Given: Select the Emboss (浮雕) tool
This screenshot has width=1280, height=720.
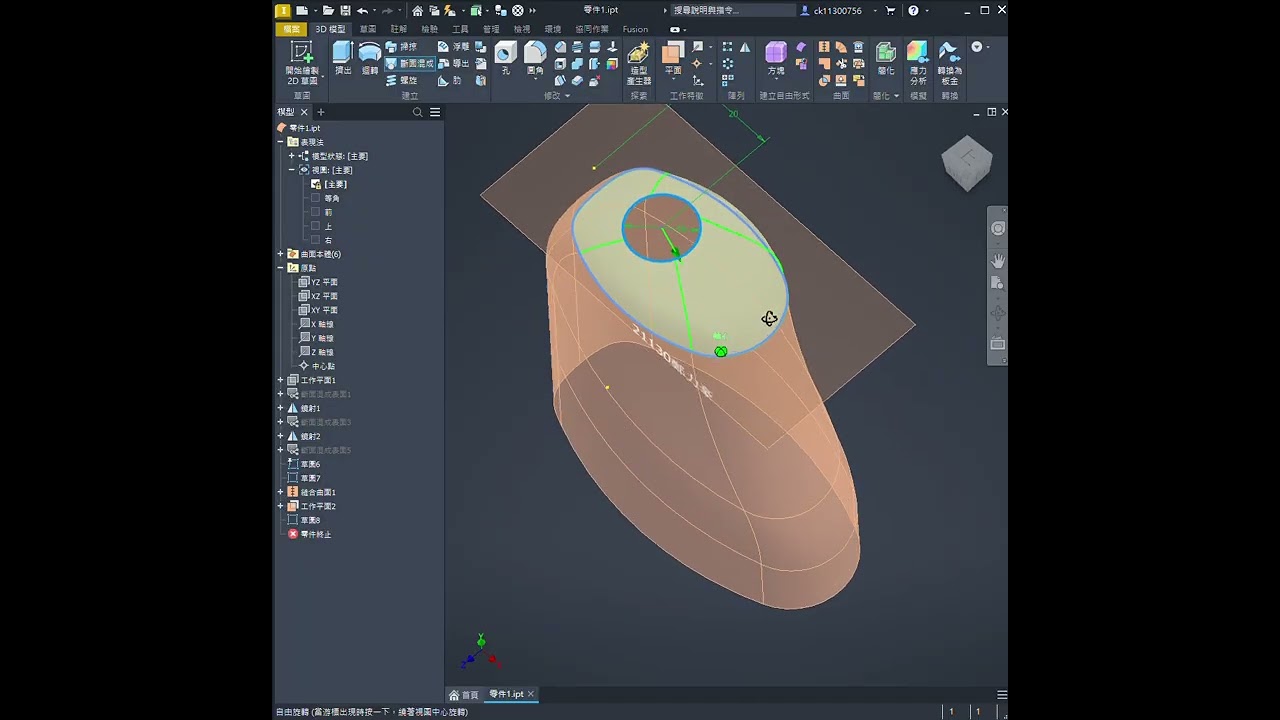Looking at the screenshot, I should [454, 47].
